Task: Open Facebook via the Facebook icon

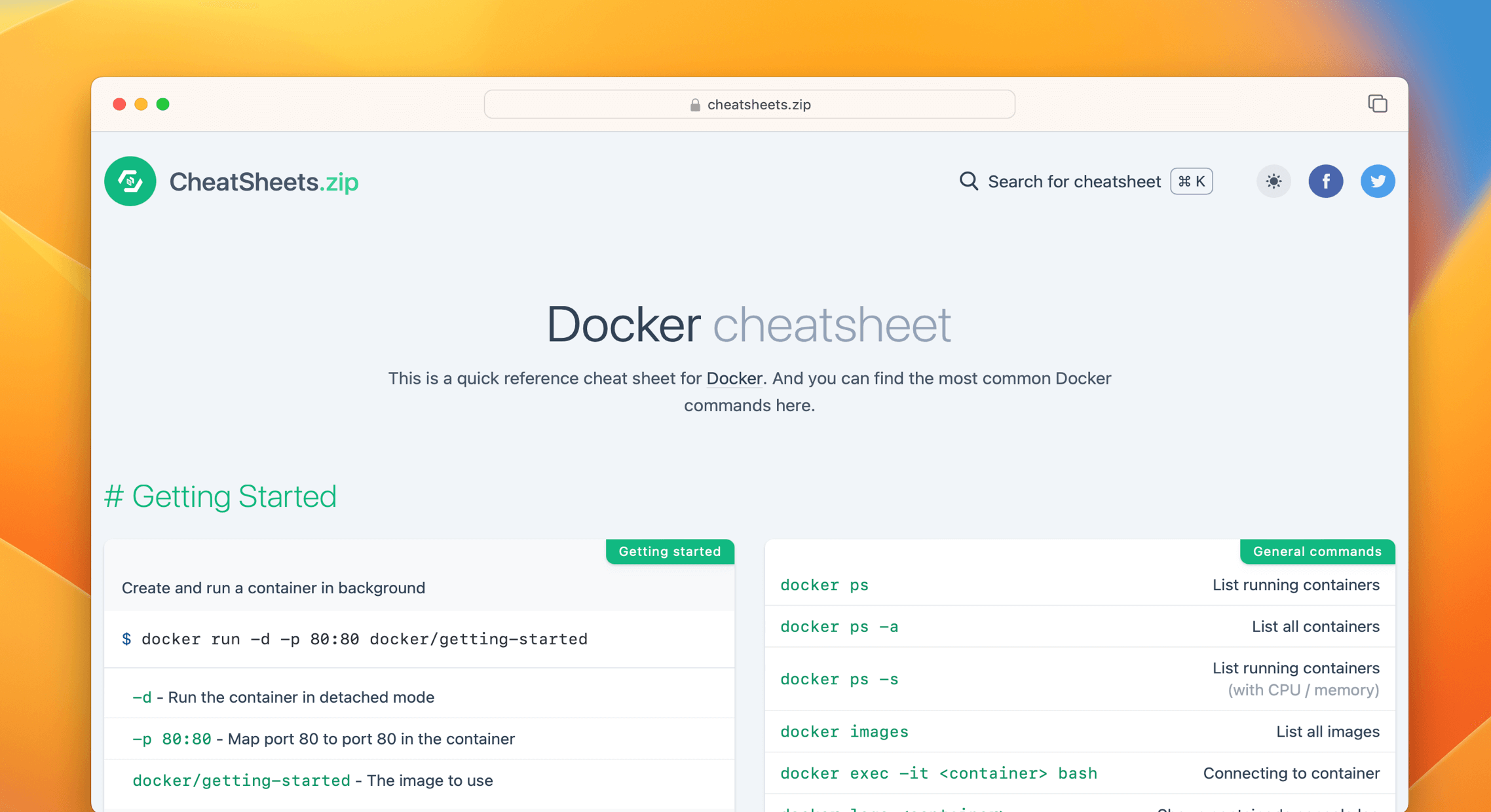Action: coord(1326,181)
